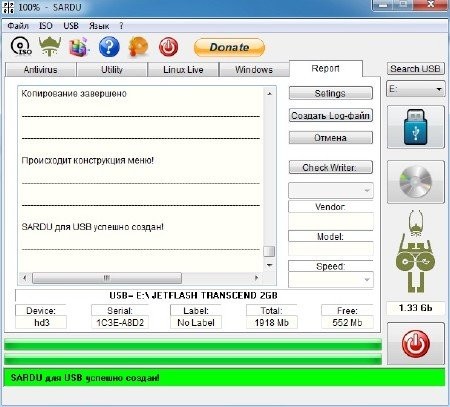This screenshot has width=450, height=407.
Task: Click the orange fox toolbar icon
Action: pos(138,47)
